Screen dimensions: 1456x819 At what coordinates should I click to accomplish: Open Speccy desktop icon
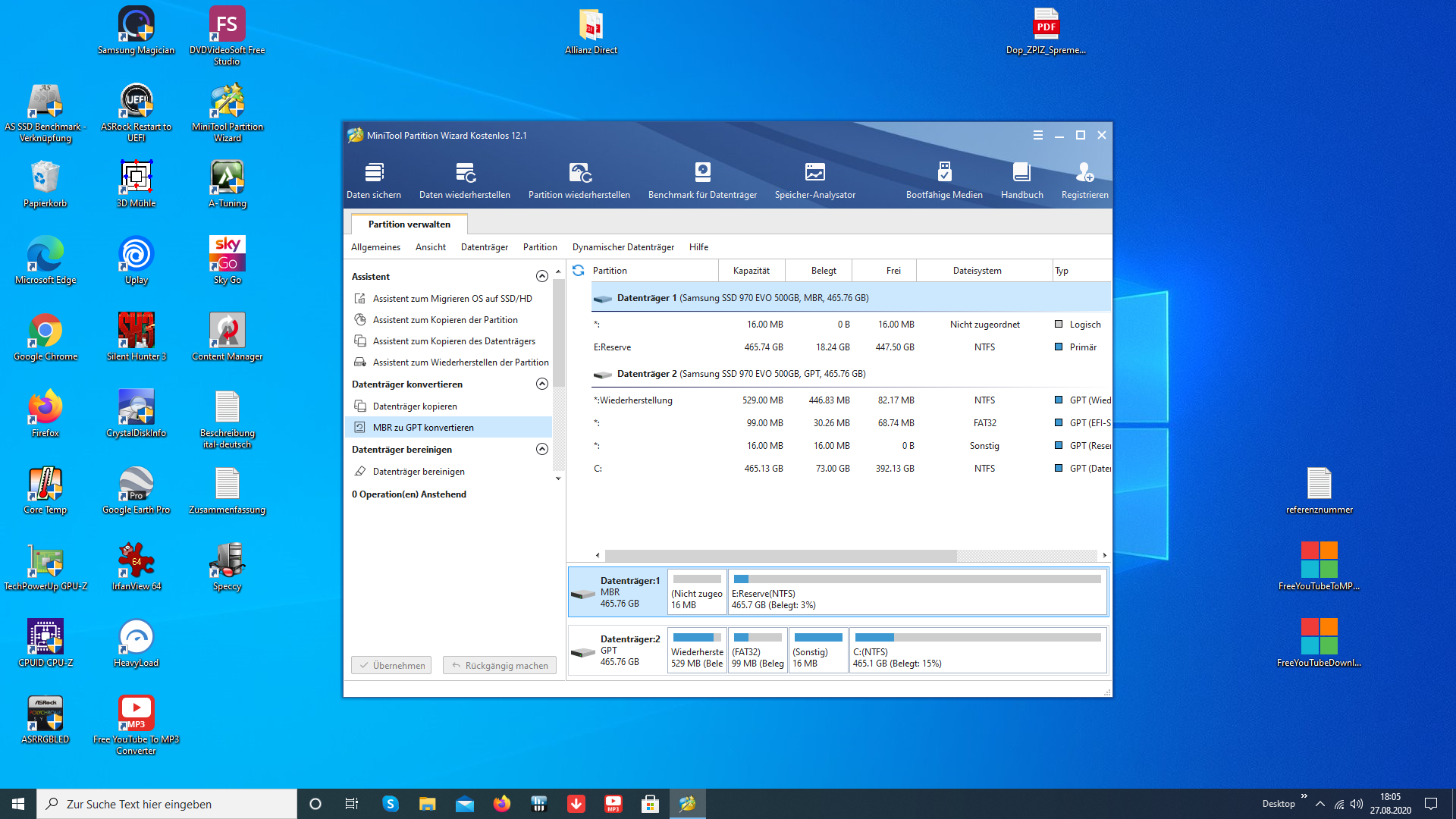click(227, 567)
